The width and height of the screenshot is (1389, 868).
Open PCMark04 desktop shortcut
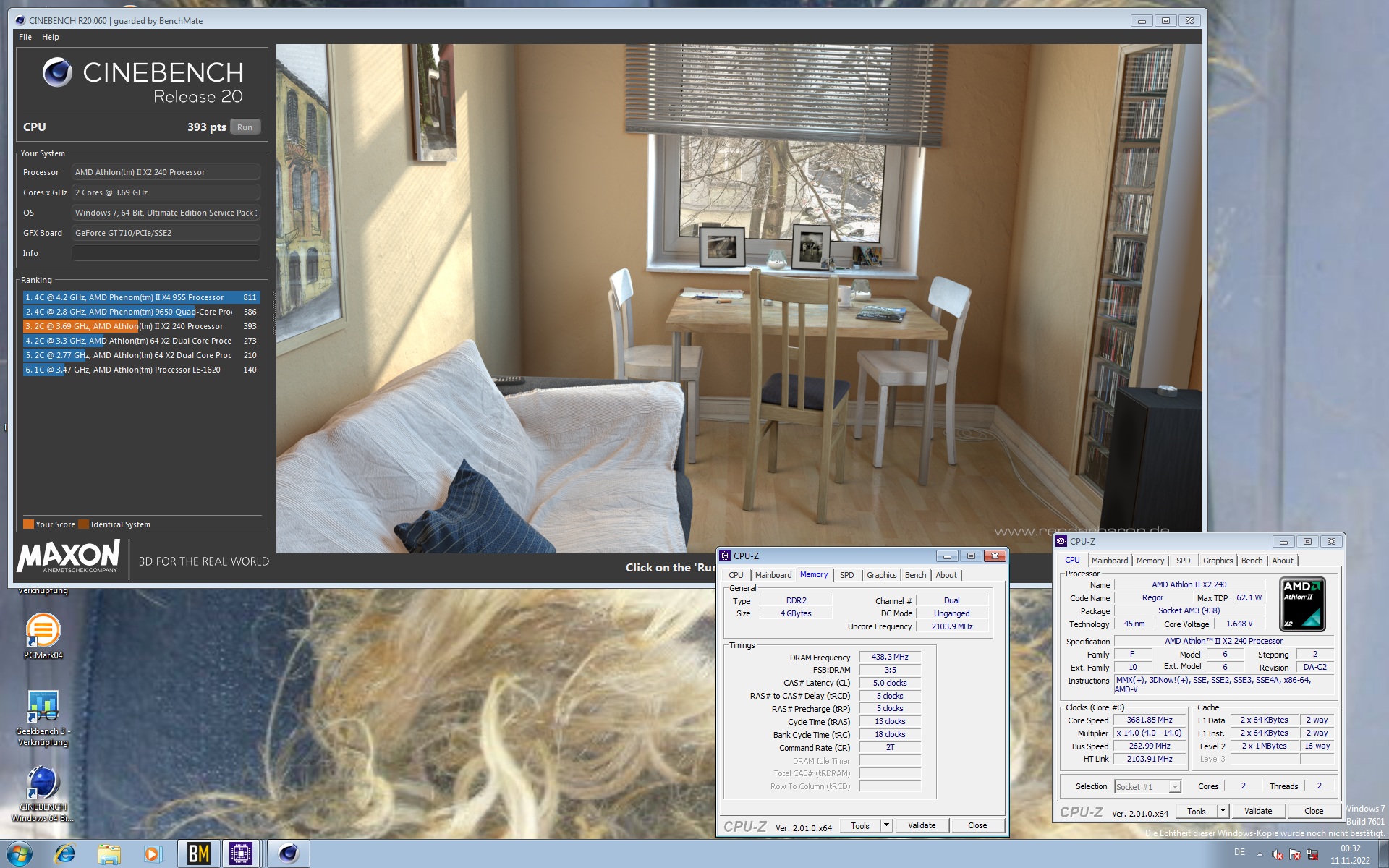(43, 637)
